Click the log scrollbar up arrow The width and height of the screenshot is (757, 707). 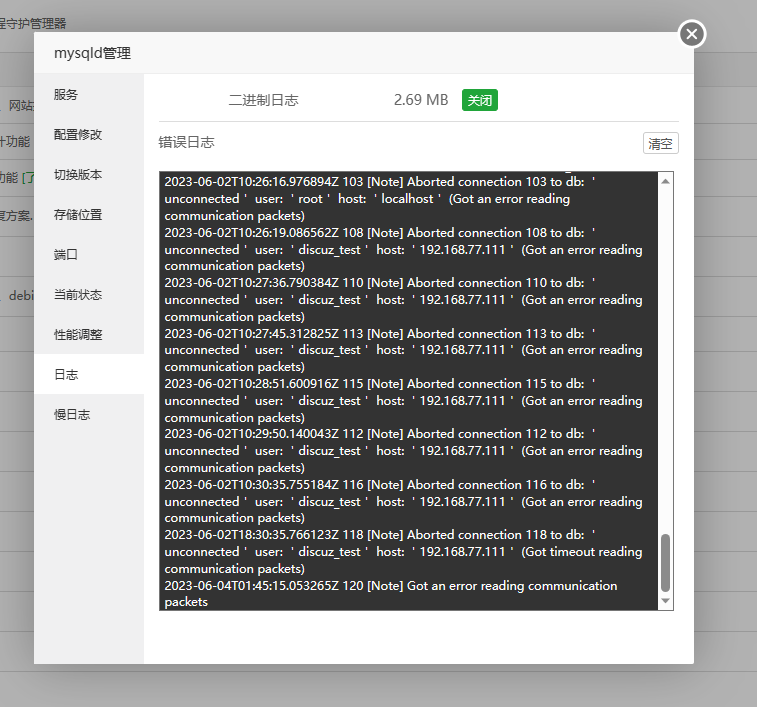pyautogui.click(x=665, y=181)
